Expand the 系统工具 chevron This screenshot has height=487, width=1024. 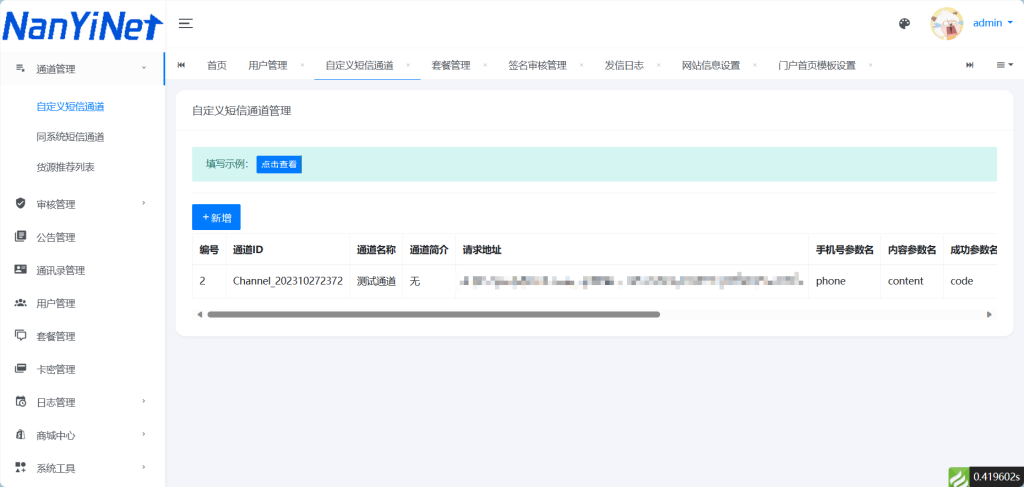point(144,467)
